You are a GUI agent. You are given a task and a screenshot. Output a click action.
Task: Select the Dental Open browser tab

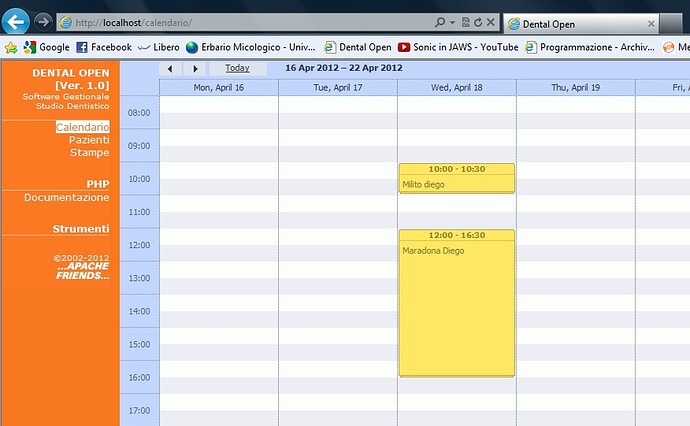[581, 24]
